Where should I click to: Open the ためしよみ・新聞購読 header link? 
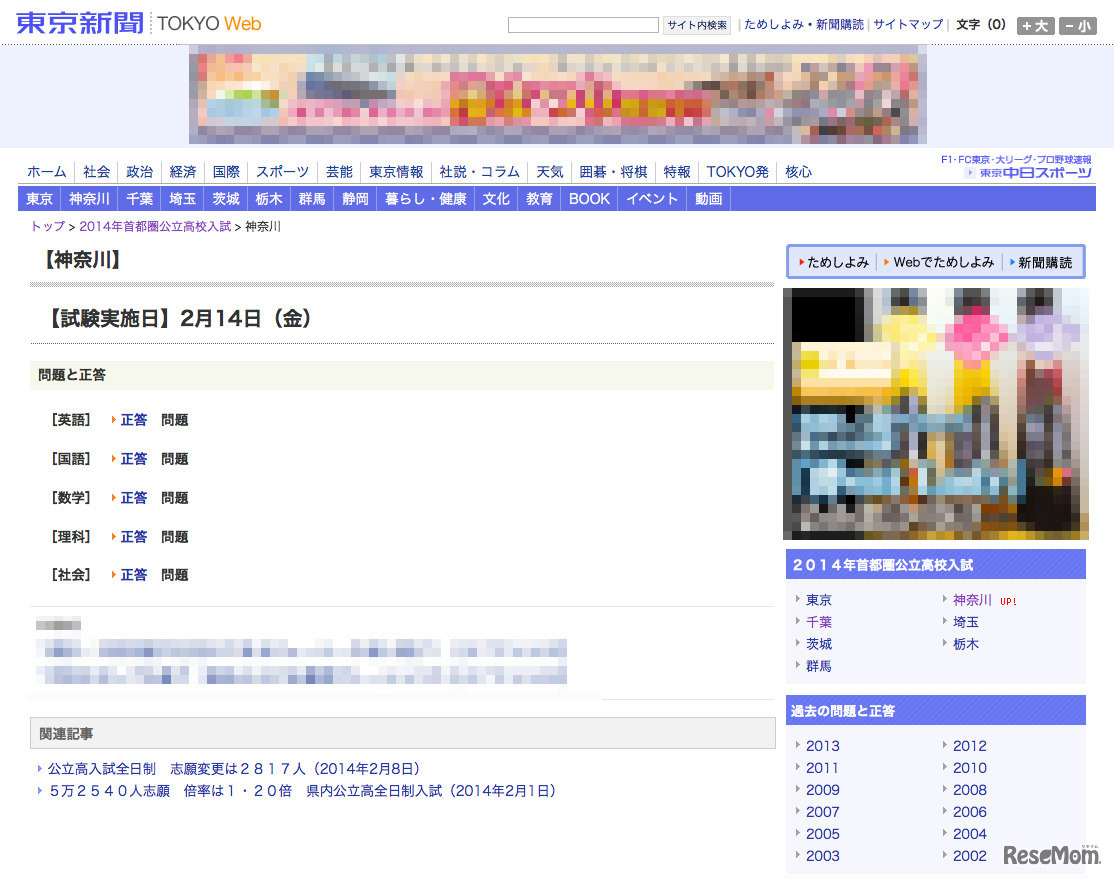coord(804,24)
